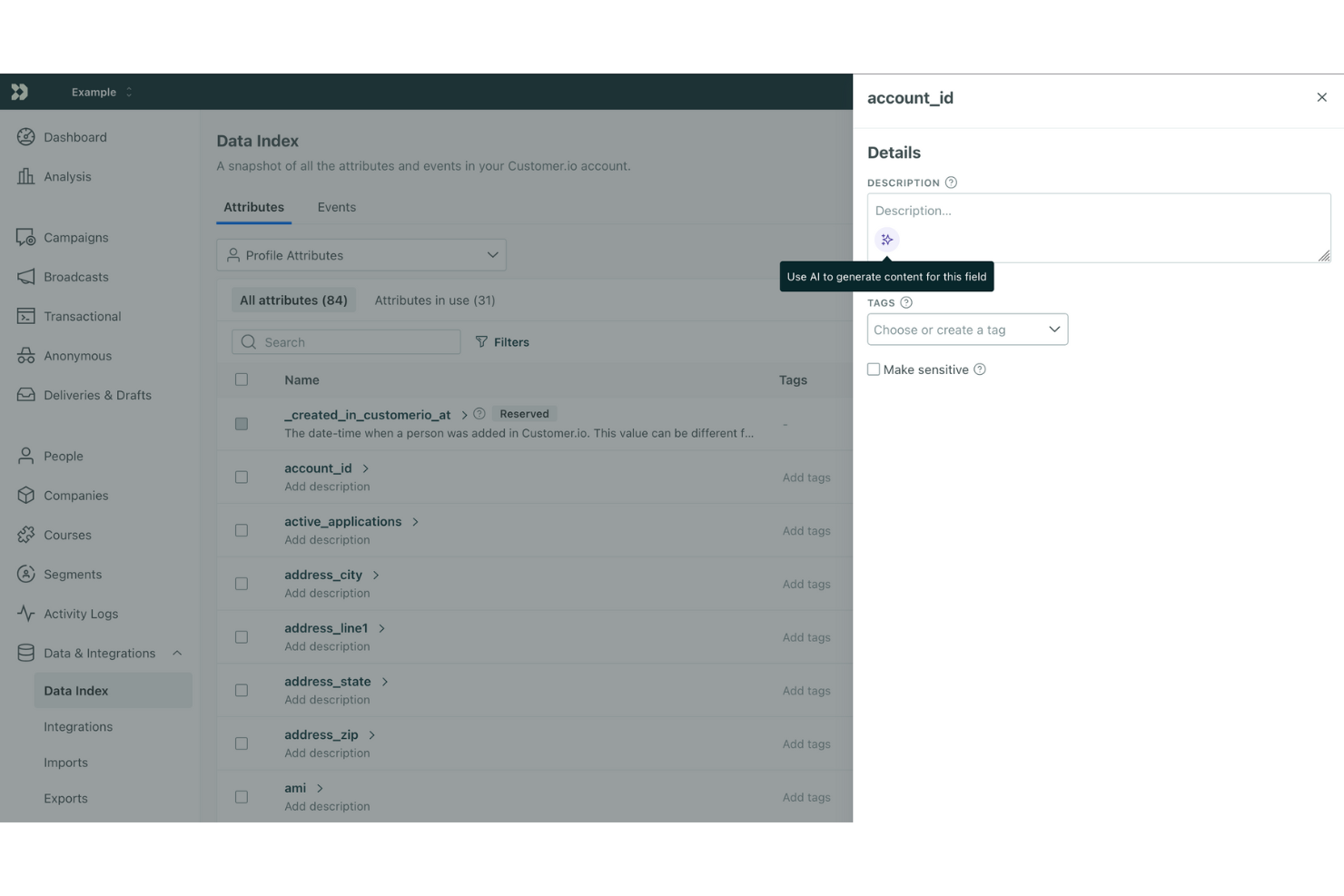Image resolution: width=1344 pixels, height=896 pixels.
Task: Click the Customer.io logo icon
Action: [x=19, y=91]
